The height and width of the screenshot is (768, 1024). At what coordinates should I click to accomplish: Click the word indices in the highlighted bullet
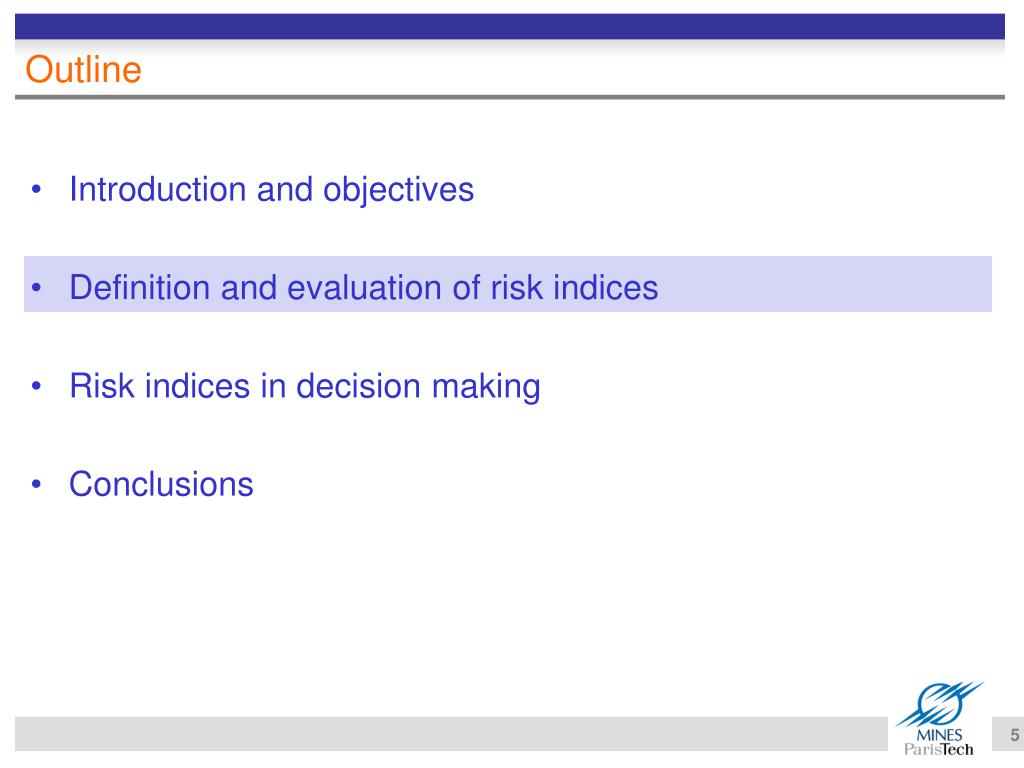pos(605,287)
